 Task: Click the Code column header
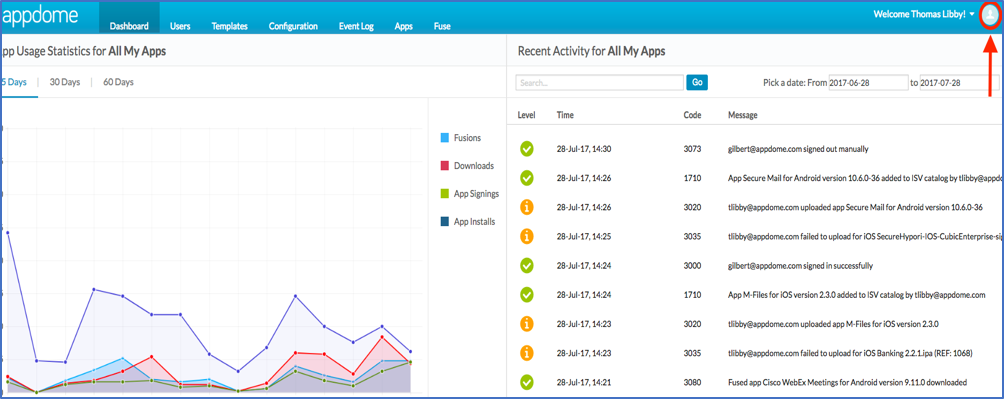coord(692,115)
